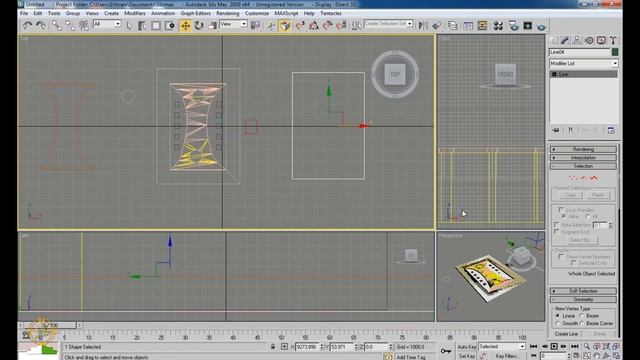Switch to the Utilities hammer panel tab

613,40
